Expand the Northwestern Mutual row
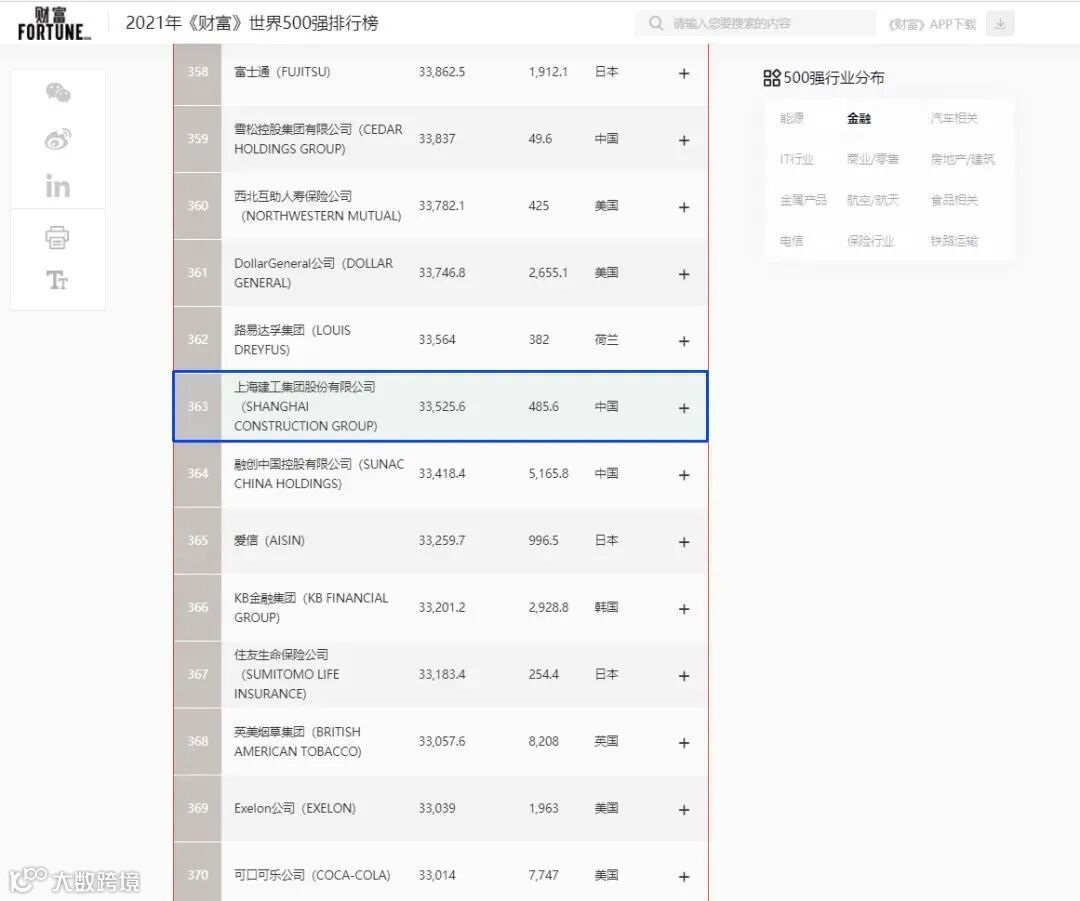The image size is (1080, 901). 684,207
